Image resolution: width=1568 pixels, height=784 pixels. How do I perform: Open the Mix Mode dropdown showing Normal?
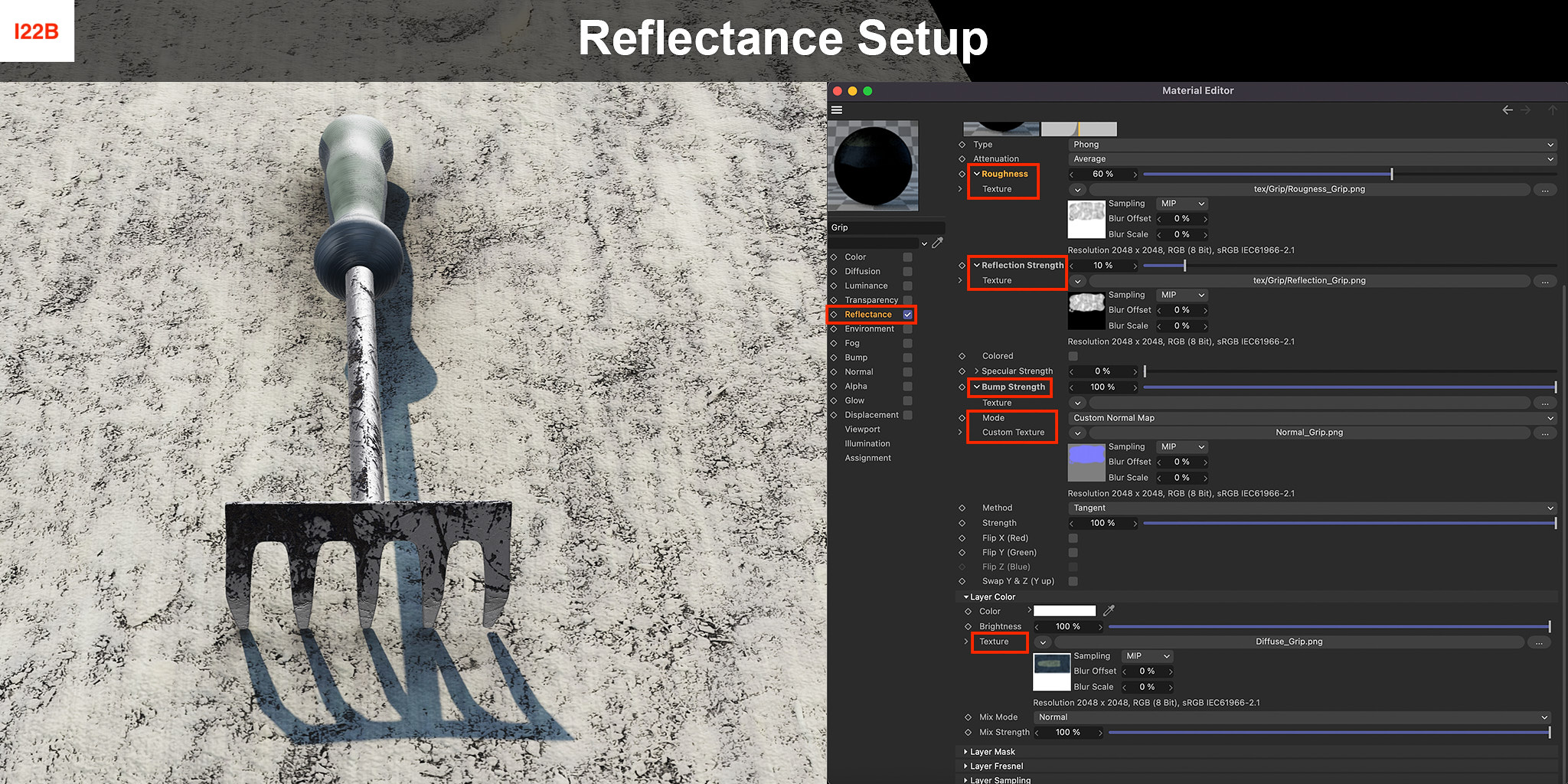(x=1292, y=717)
